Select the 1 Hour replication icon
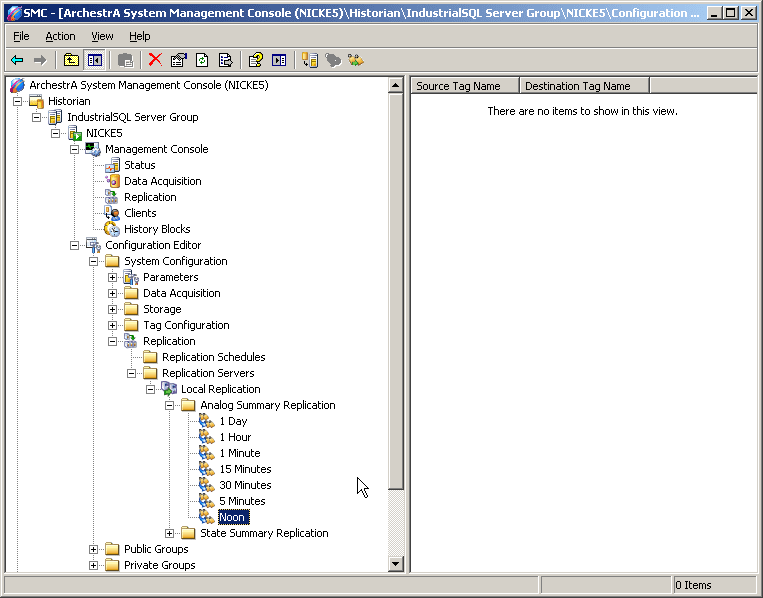The image size is (763, 598). [x=207, y=437]
